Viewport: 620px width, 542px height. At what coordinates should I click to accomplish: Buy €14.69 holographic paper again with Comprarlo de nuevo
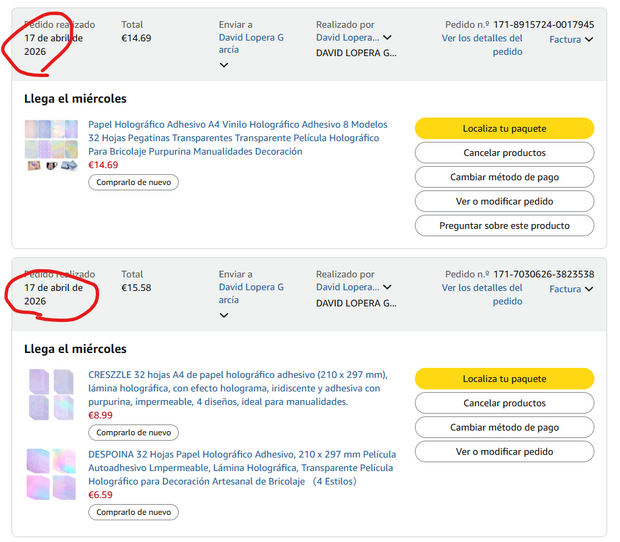pos(133,183)
